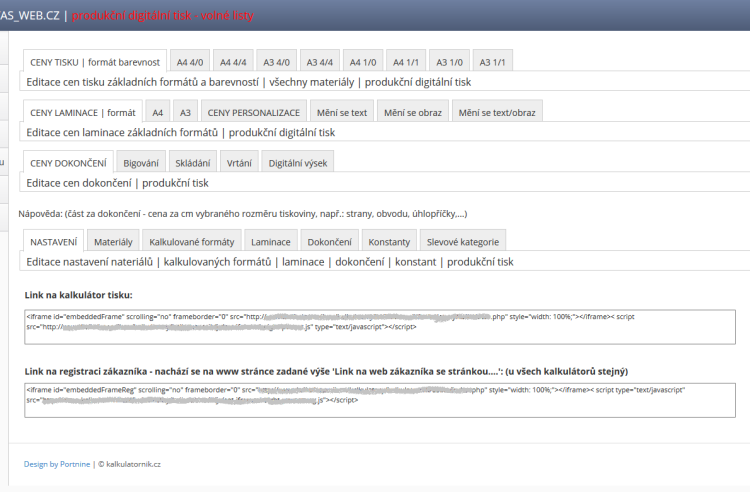Switch to the A3 1/1 tab
Viewport: 750px width, 492px height.
[492, 62]
